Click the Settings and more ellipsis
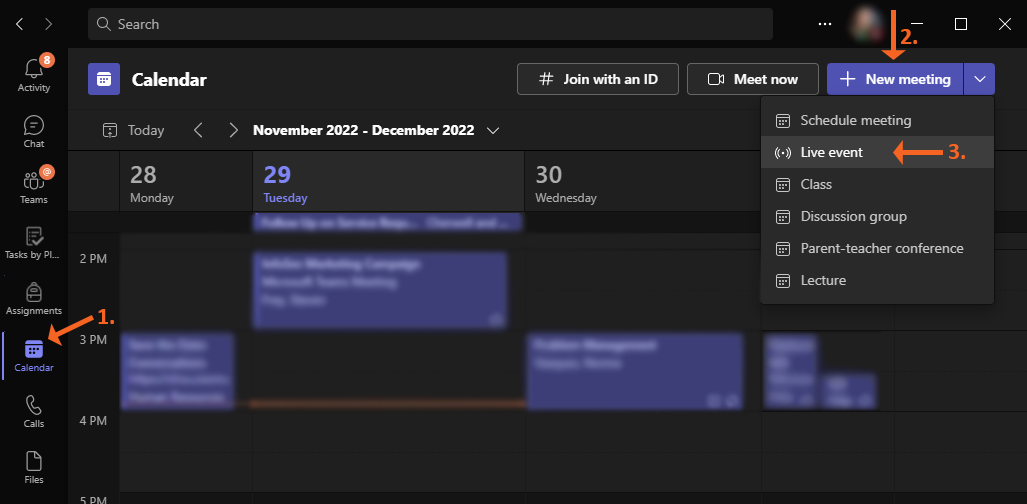The height and width of the screenshot is (504, 1027). coord(824,24)
